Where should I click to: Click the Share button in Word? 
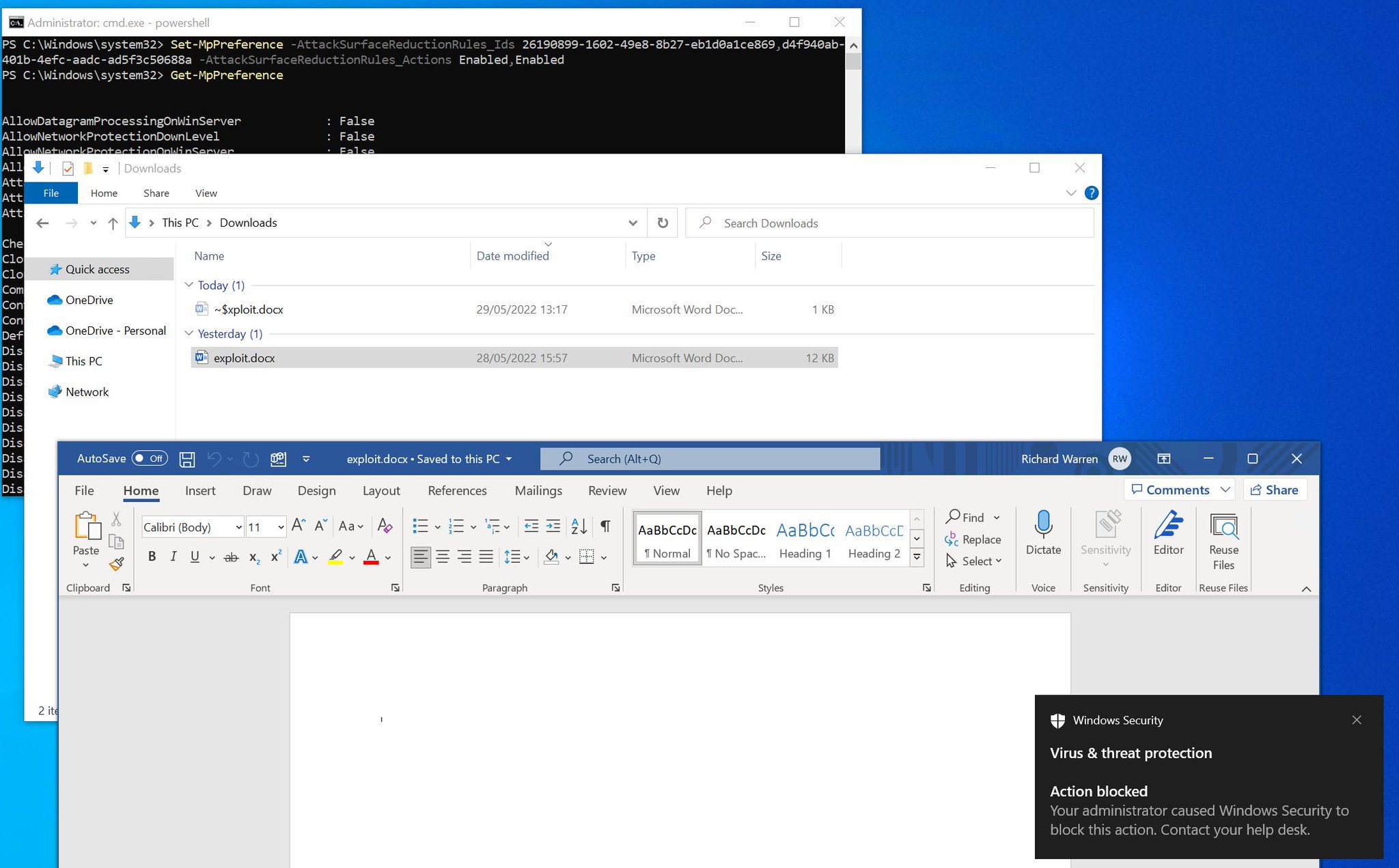1274,490
